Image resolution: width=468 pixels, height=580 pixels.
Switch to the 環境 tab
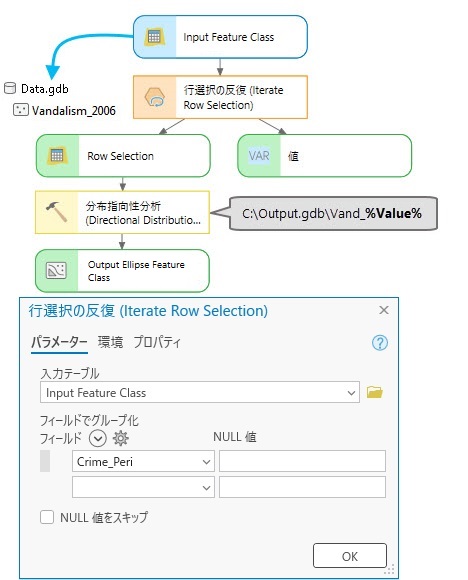[110, 342]
